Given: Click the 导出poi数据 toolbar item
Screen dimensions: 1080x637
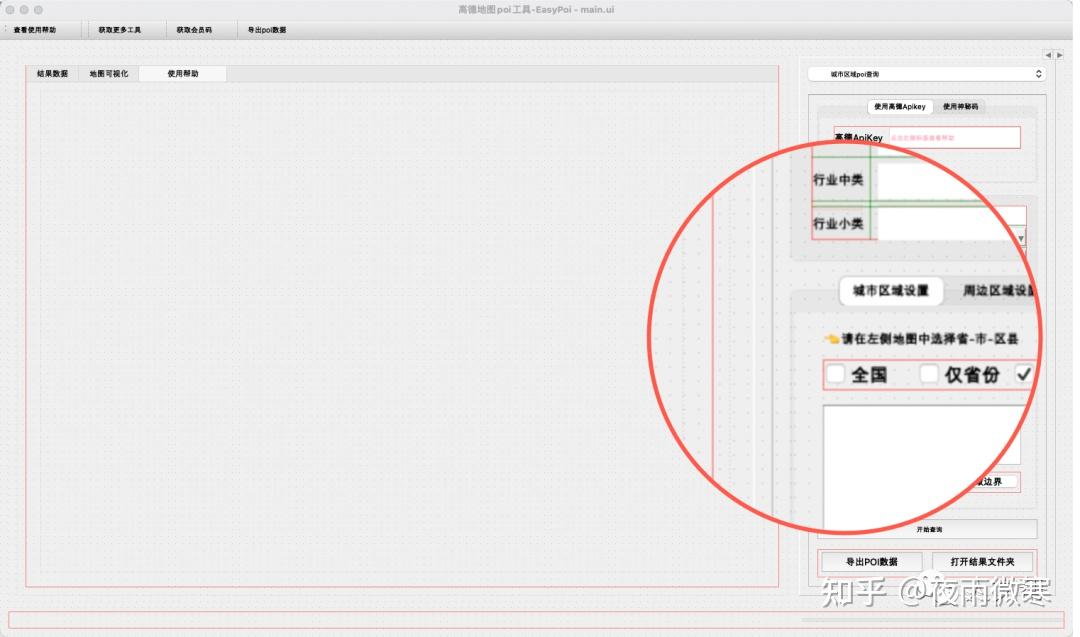Looking at the screenshot, I should pos(265,29).
